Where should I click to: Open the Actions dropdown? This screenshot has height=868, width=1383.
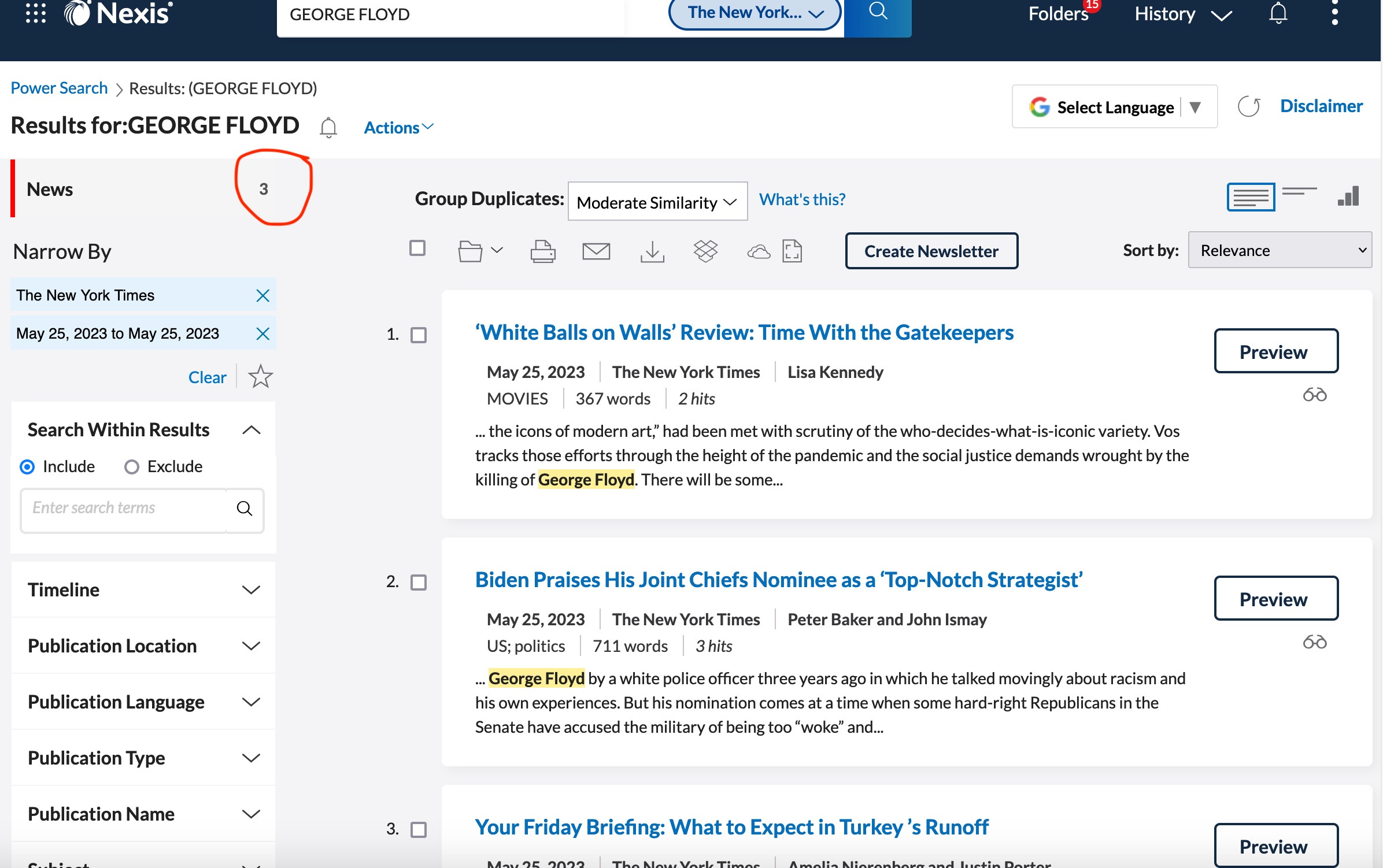point(398,128)
